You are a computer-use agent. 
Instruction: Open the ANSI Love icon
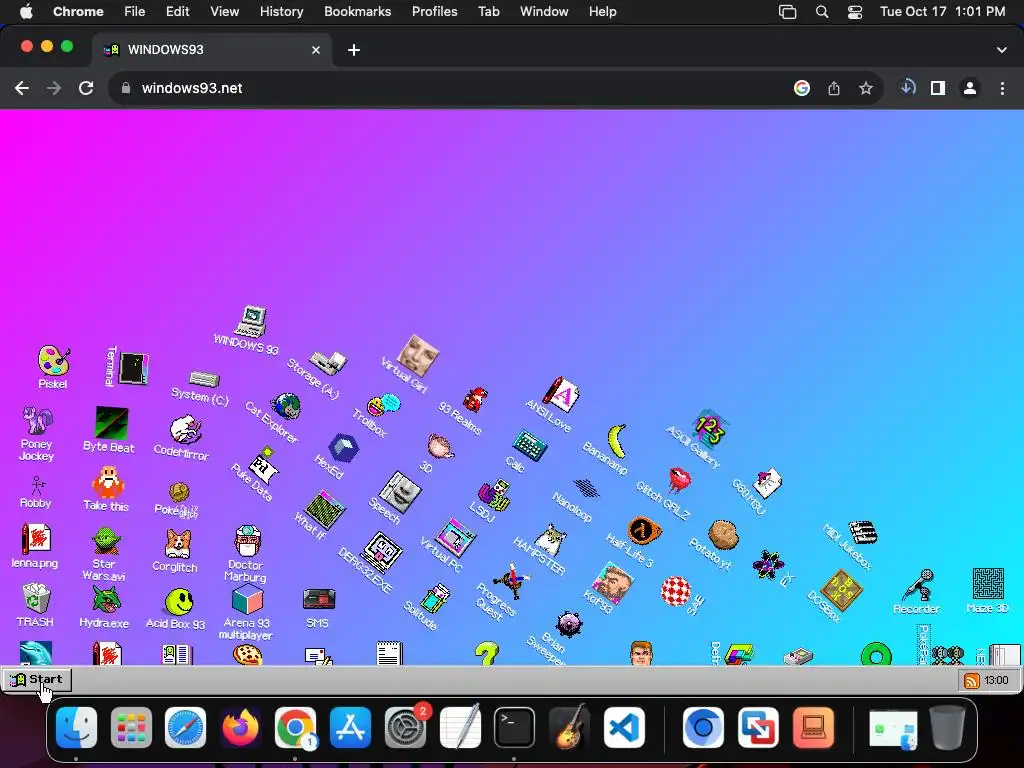562,394
